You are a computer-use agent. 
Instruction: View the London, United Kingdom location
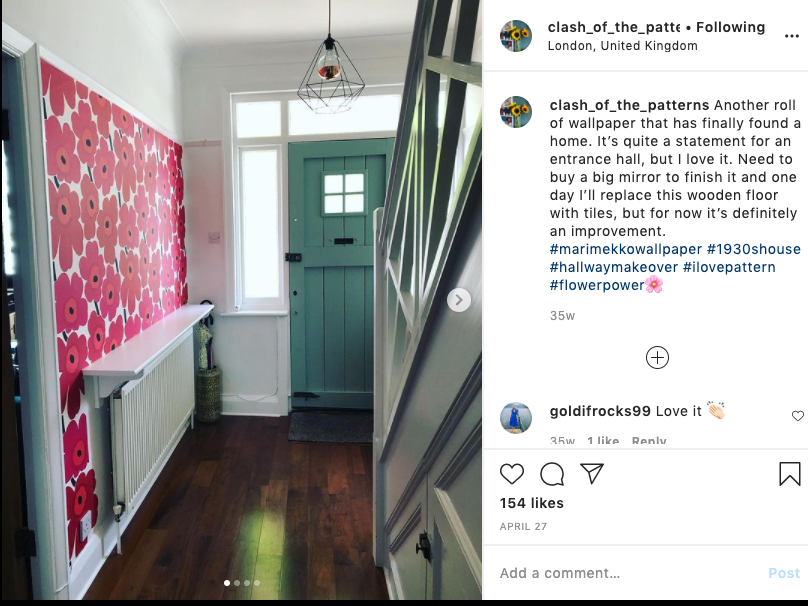[622, 46]
